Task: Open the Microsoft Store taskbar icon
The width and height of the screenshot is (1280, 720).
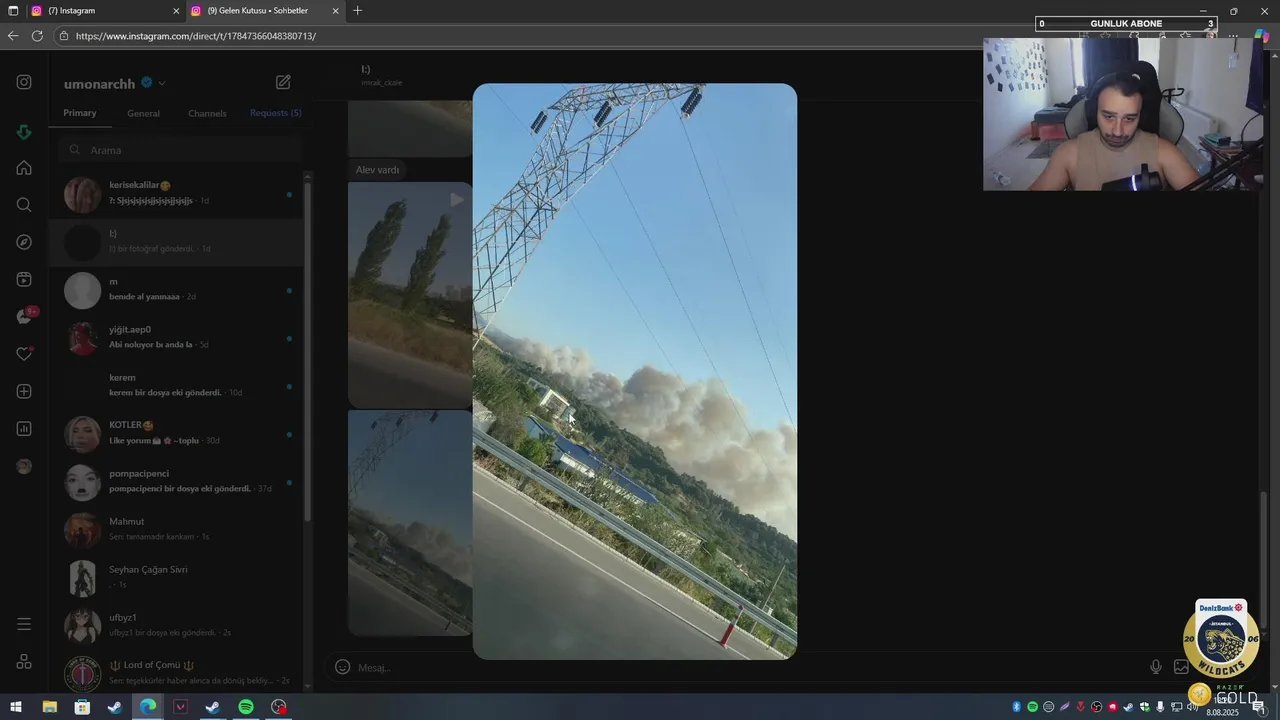Action: click(x=82, y=707)
